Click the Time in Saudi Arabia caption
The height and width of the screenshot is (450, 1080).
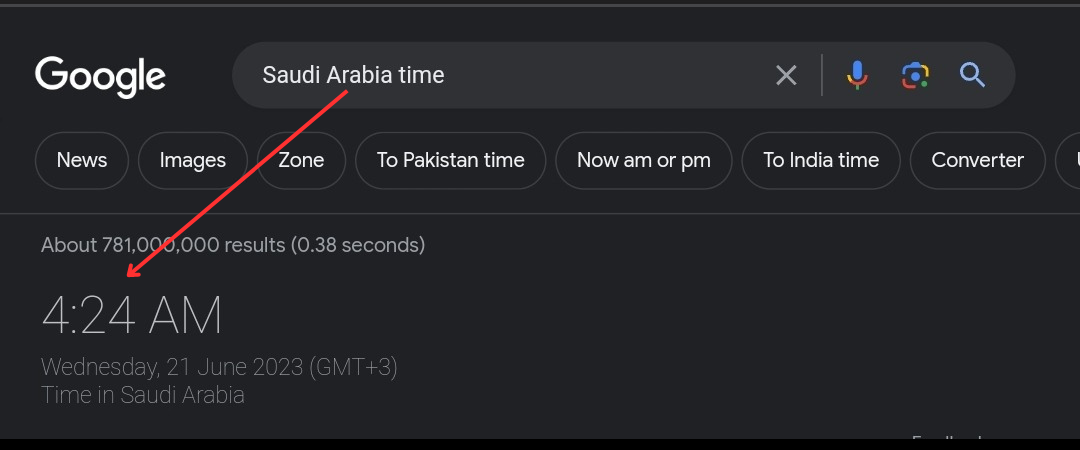click(143, 395)
